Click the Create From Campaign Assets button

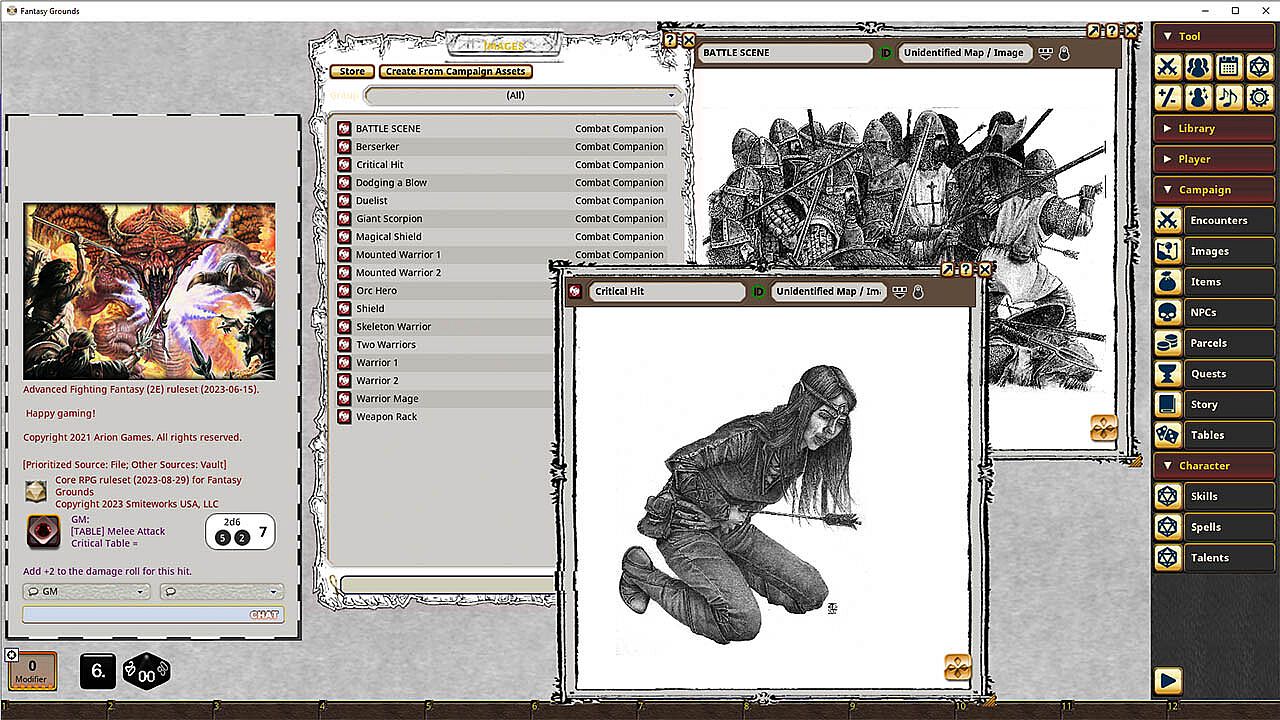455,72
